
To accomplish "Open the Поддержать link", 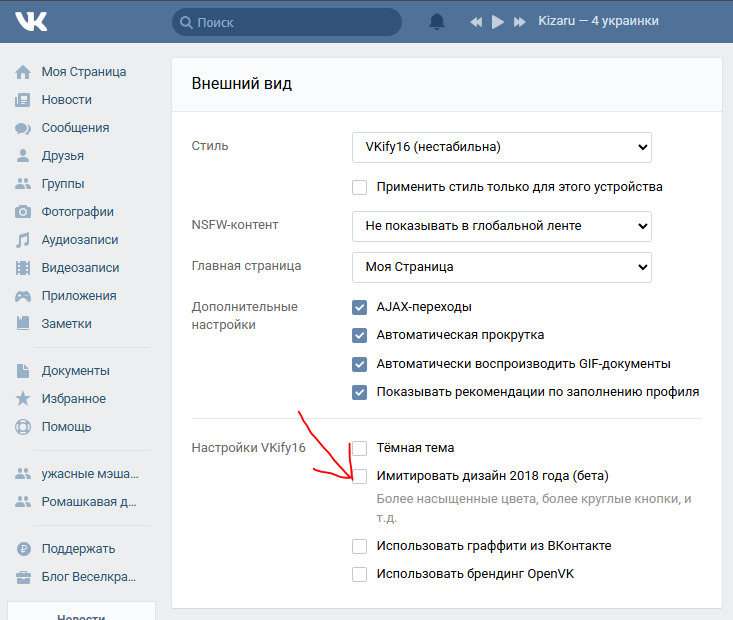I will click(79, 548).
